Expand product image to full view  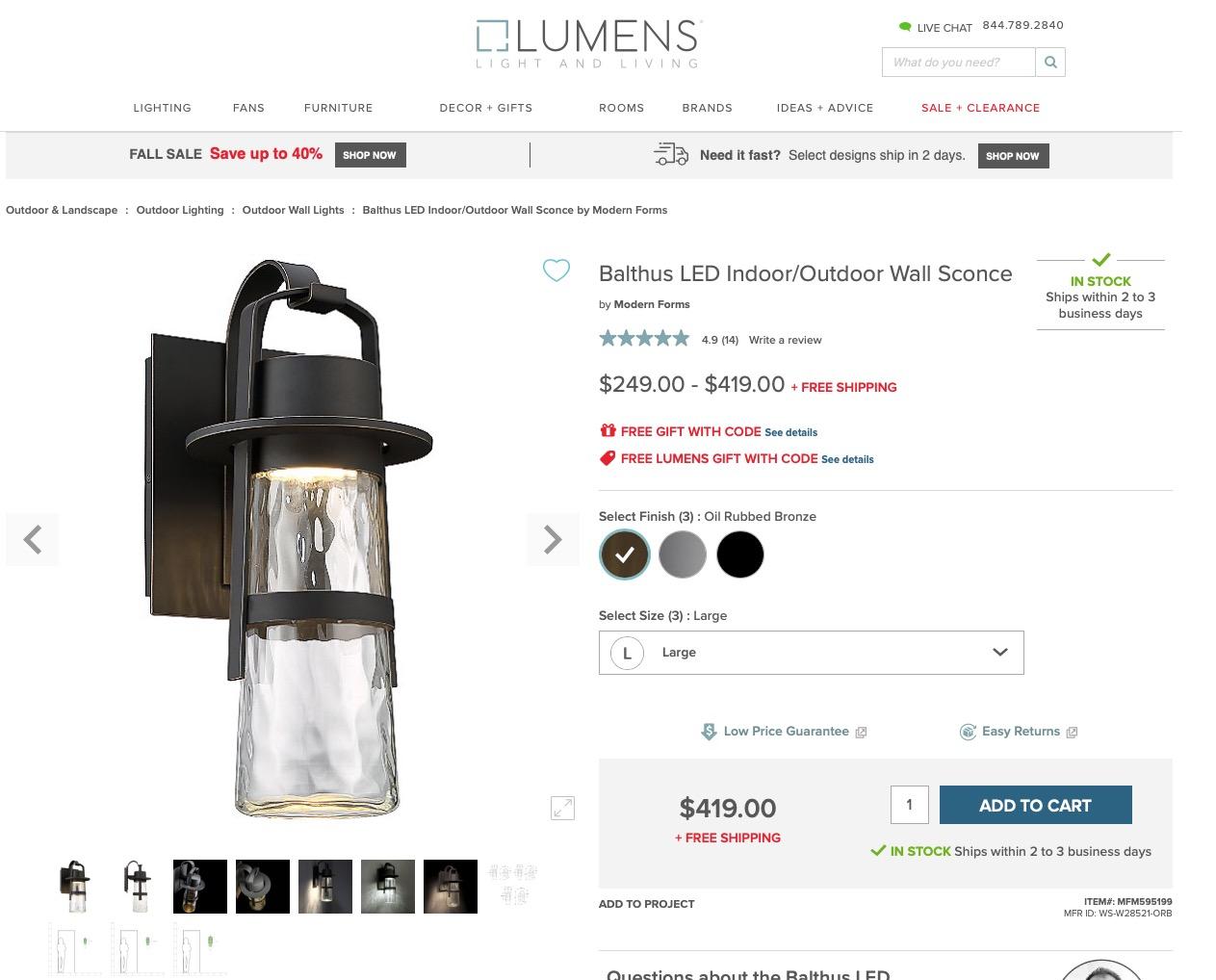coord(562,808)
